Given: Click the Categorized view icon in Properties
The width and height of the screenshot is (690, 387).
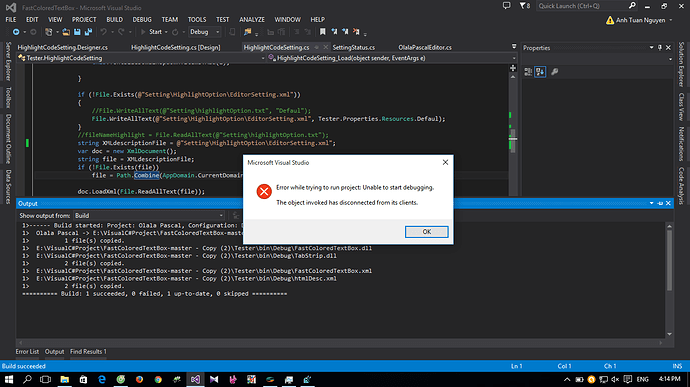Looking at the screenshot, I should coord(528,72).
